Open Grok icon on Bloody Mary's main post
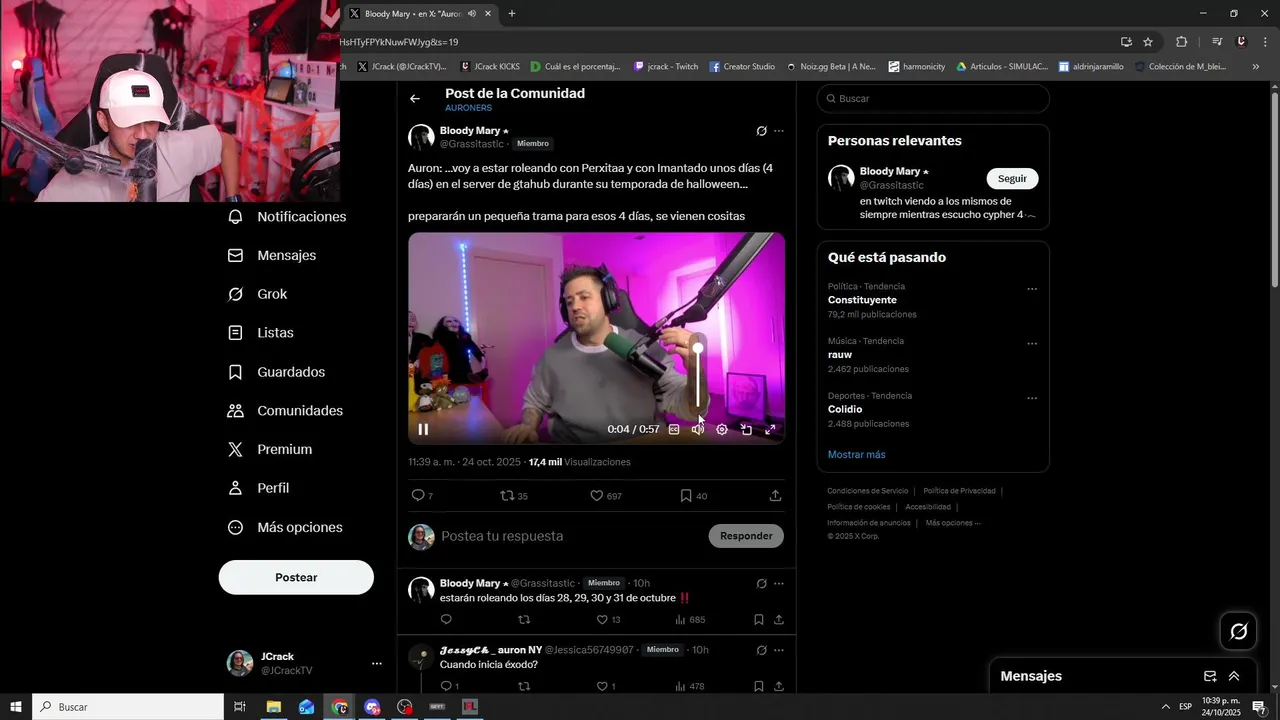 (761, 131)
